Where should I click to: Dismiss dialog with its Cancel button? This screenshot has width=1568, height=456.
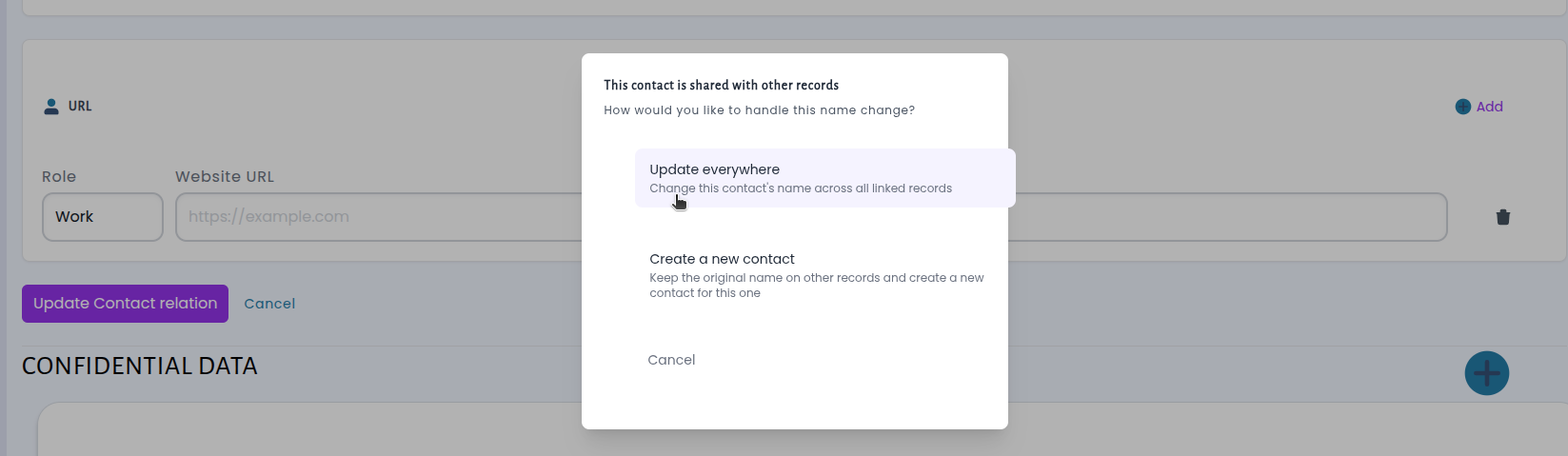tap(671, 360)
